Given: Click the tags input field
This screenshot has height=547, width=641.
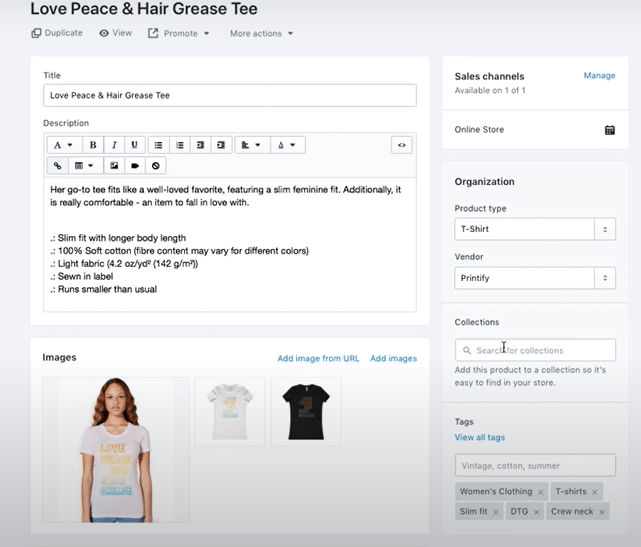Looking at the screenshot, I should tap(535, 466).
